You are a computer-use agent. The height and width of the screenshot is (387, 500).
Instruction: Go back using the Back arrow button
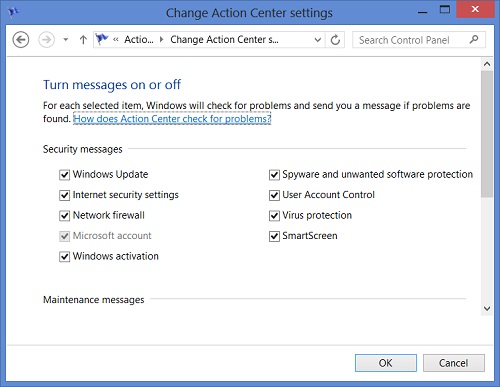click(21, 40)
